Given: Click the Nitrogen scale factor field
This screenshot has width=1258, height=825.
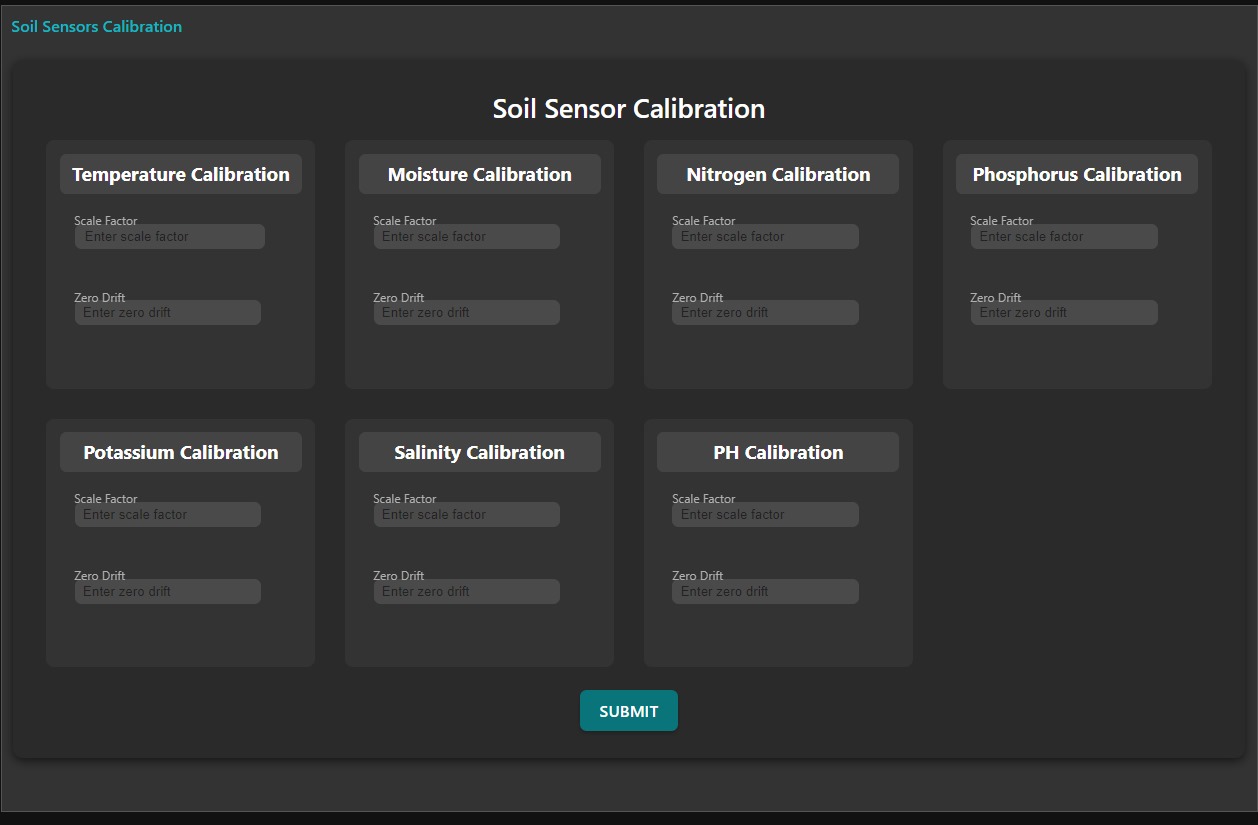Looking at the screenshot, I should coord(764,236).
